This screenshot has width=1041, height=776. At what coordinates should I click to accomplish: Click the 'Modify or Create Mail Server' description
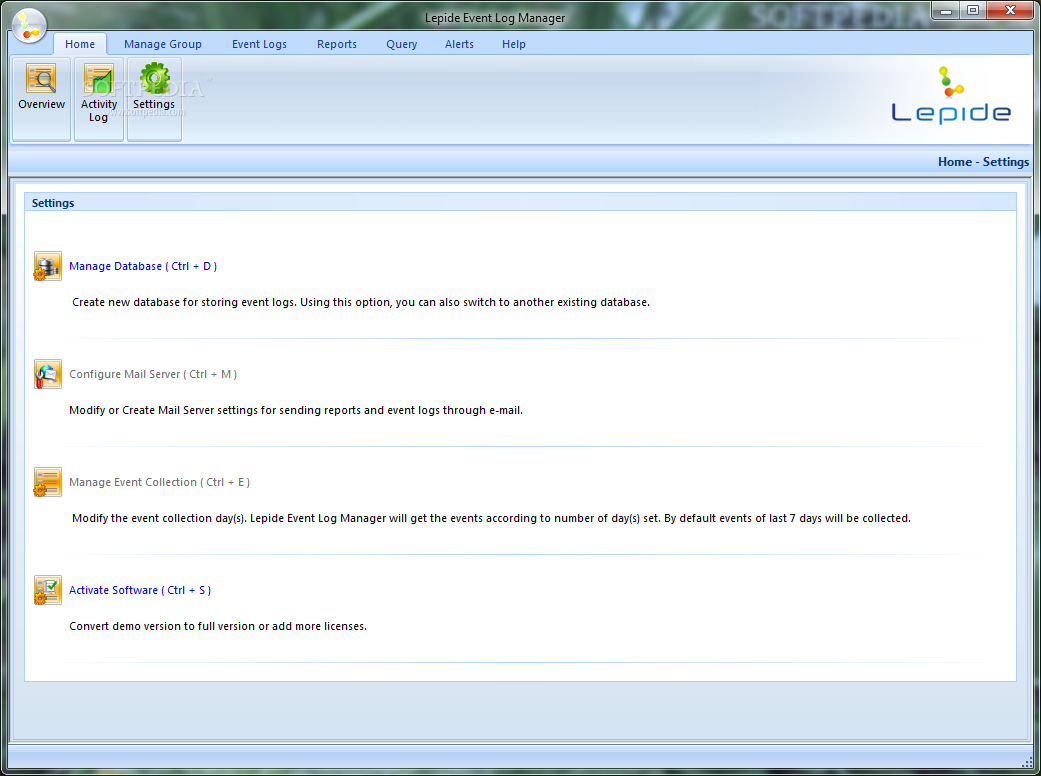[296, 410]
